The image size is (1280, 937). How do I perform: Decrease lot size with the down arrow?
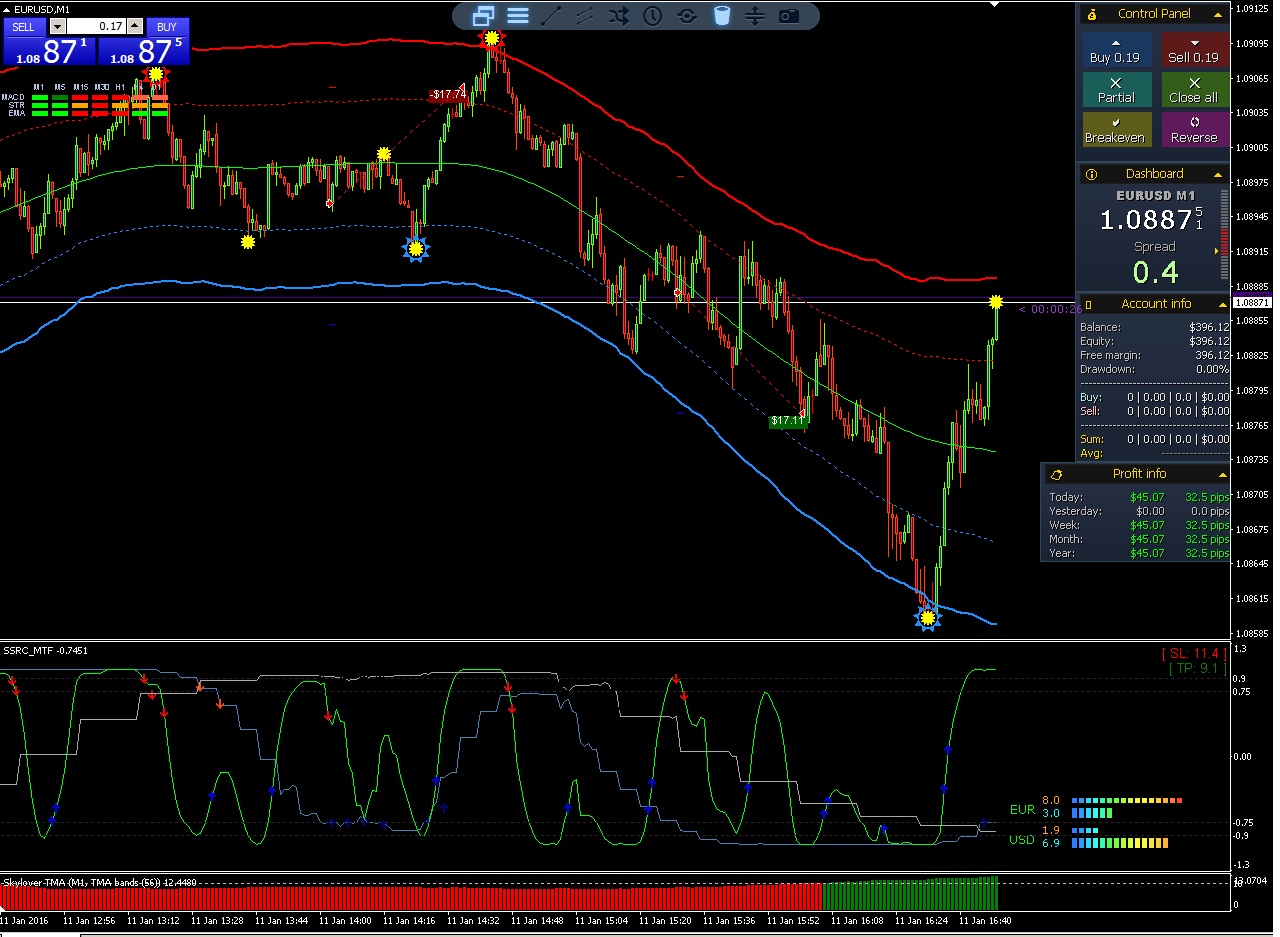click(57, 27)
